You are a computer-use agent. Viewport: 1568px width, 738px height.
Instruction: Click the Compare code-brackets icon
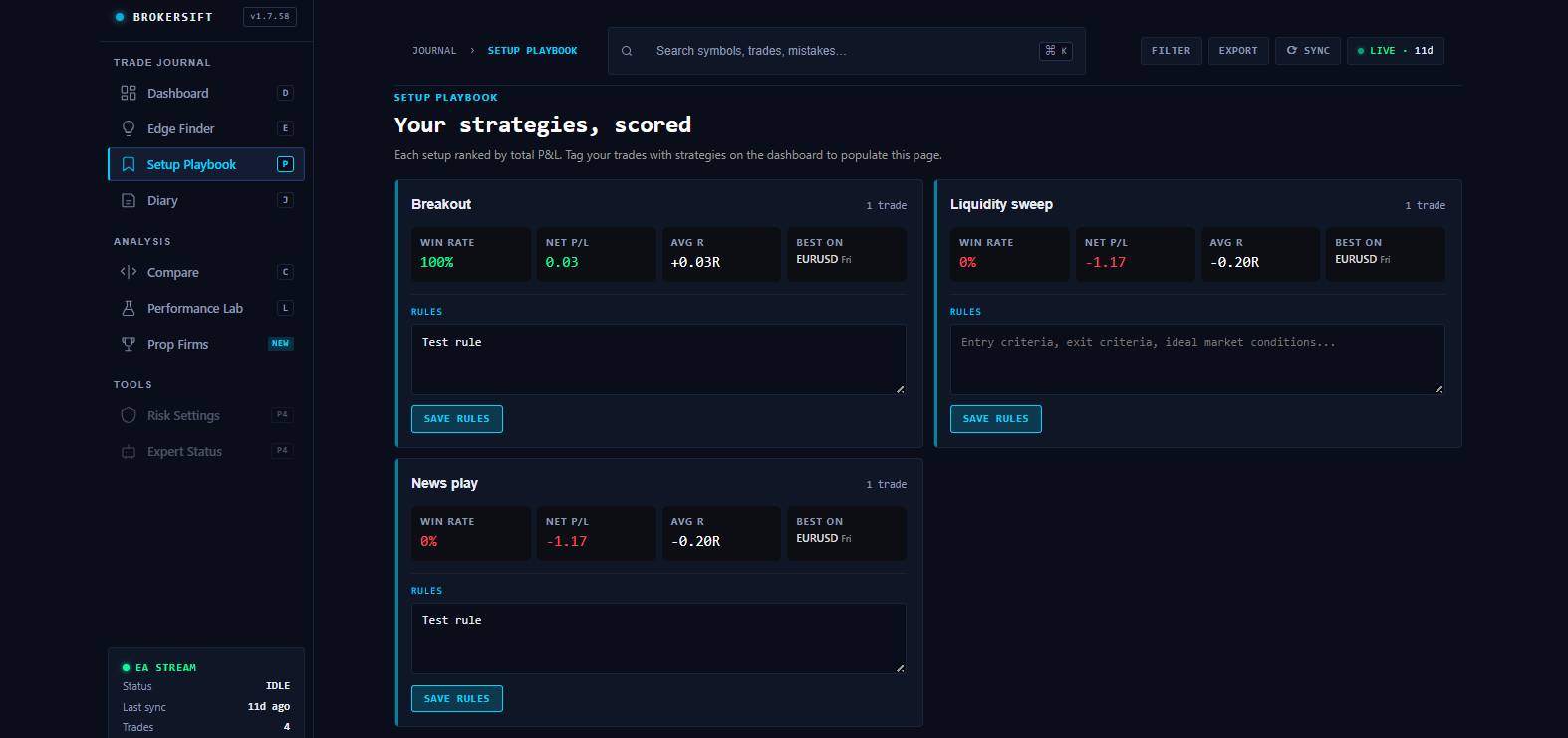(129, 272)
